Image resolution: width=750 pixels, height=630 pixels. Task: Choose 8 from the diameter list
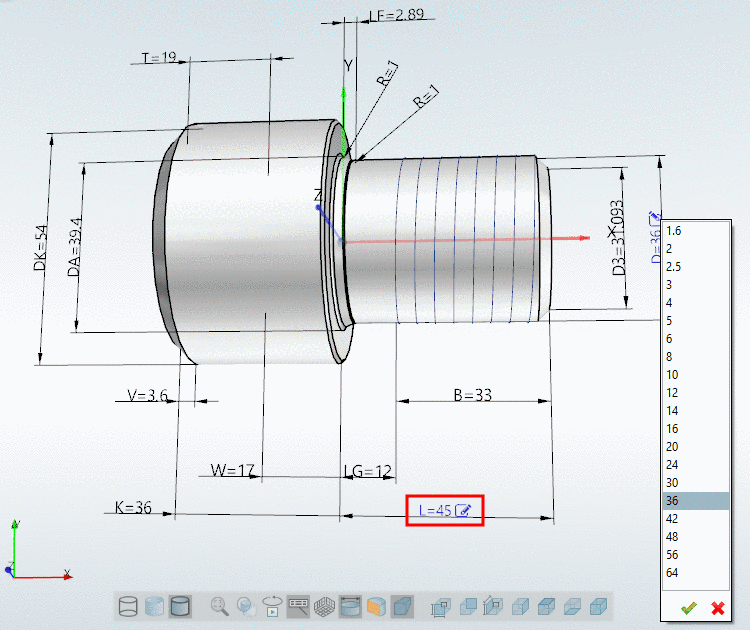click(696, 357)
